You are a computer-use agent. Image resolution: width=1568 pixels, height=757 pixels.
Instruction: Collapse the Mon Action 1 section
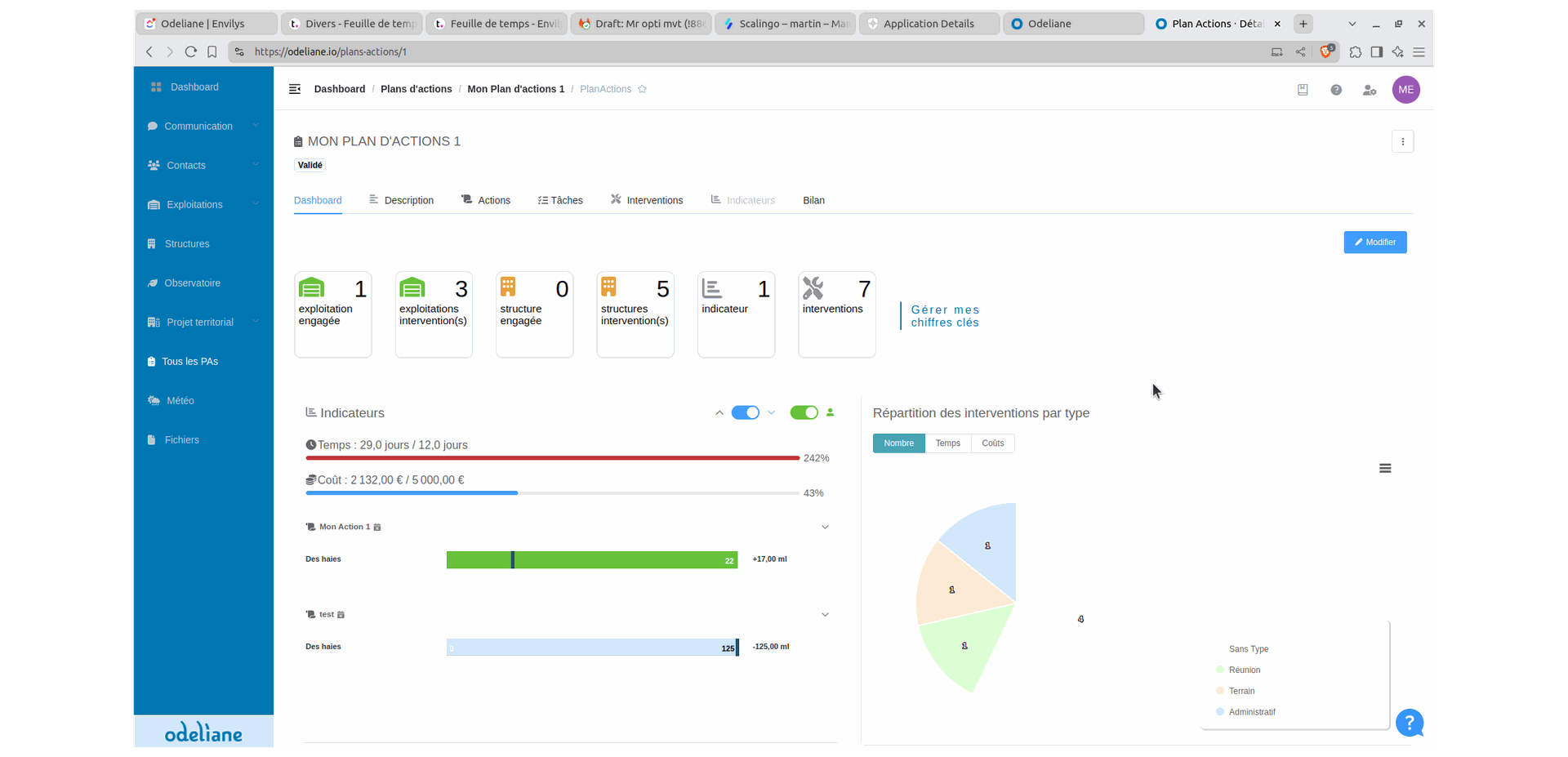825,528
